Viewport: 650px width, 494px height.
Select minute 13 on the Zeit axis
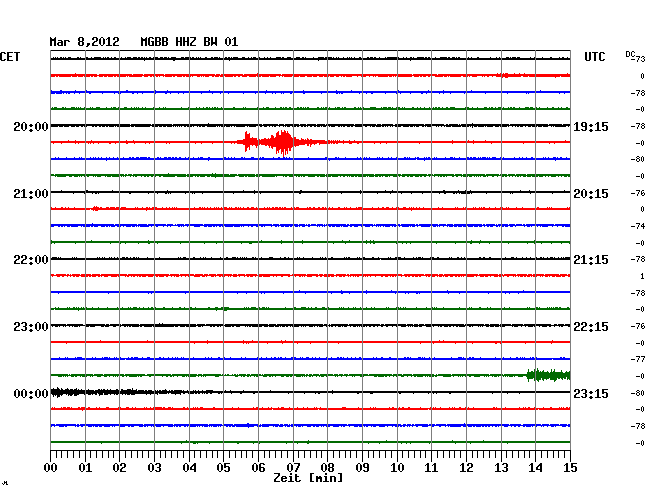pos(501,468)
